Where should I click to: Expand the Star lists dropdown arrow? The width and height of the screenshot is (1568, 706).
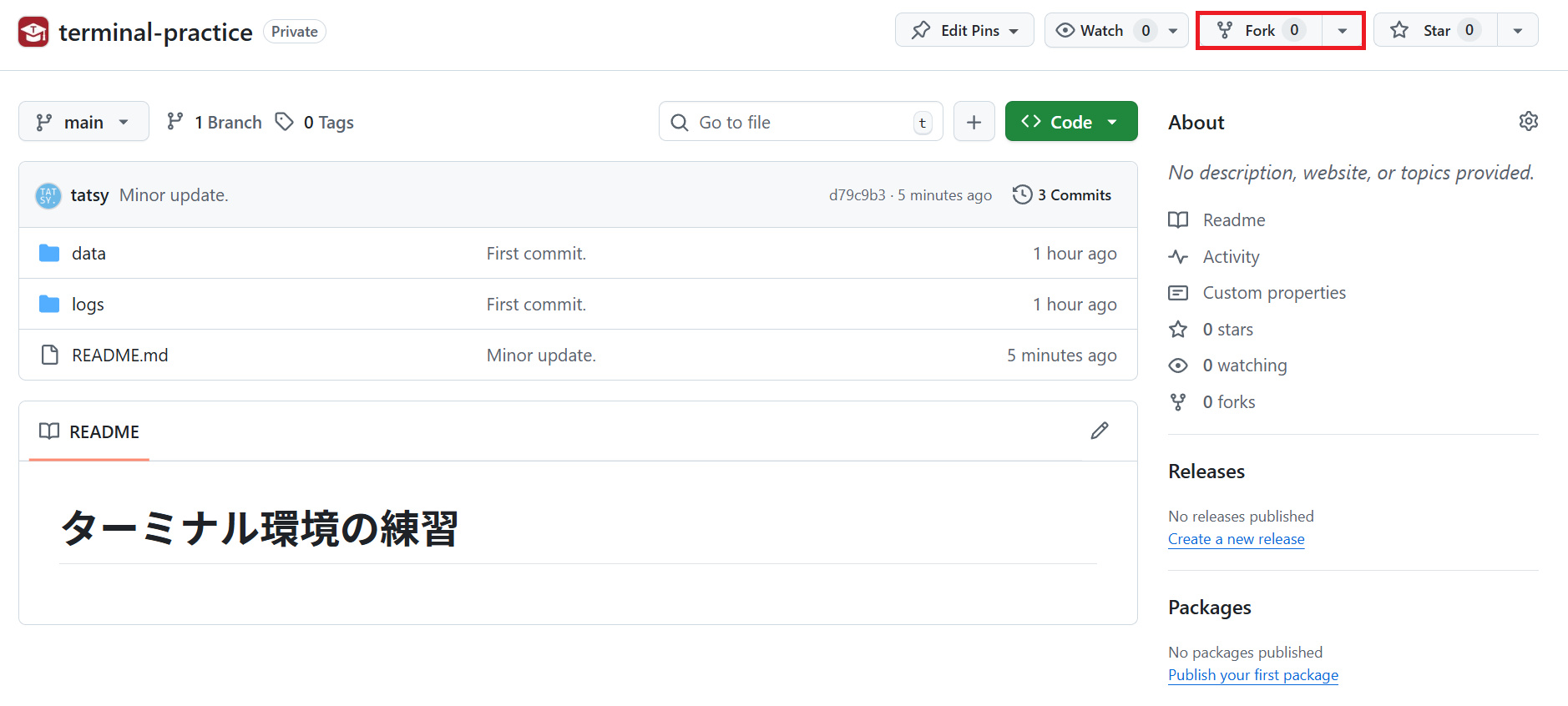pyautogui.click(x=1518, y=31)
